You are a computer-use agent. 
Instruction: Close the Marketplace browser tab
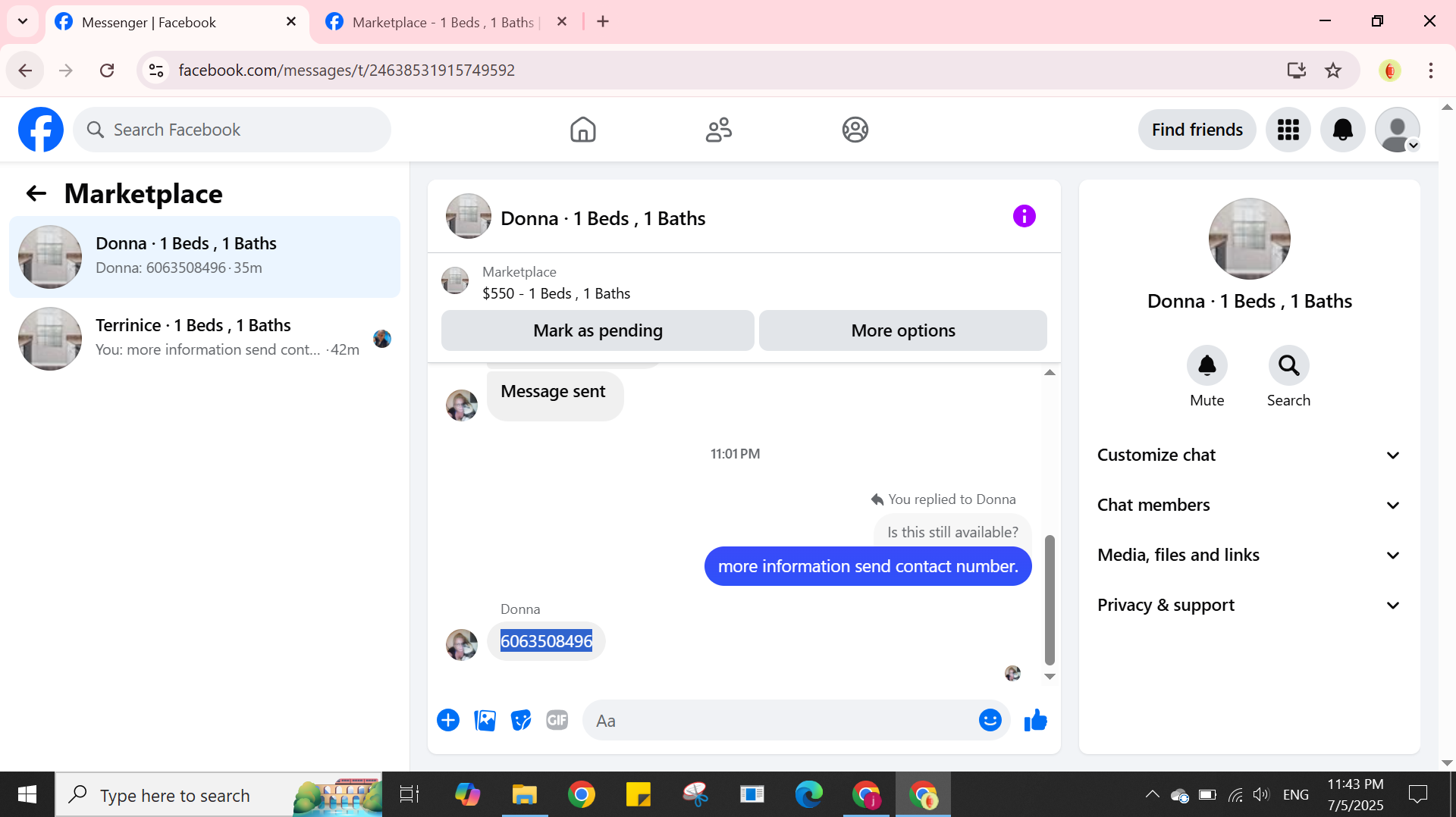coord(562,22)
